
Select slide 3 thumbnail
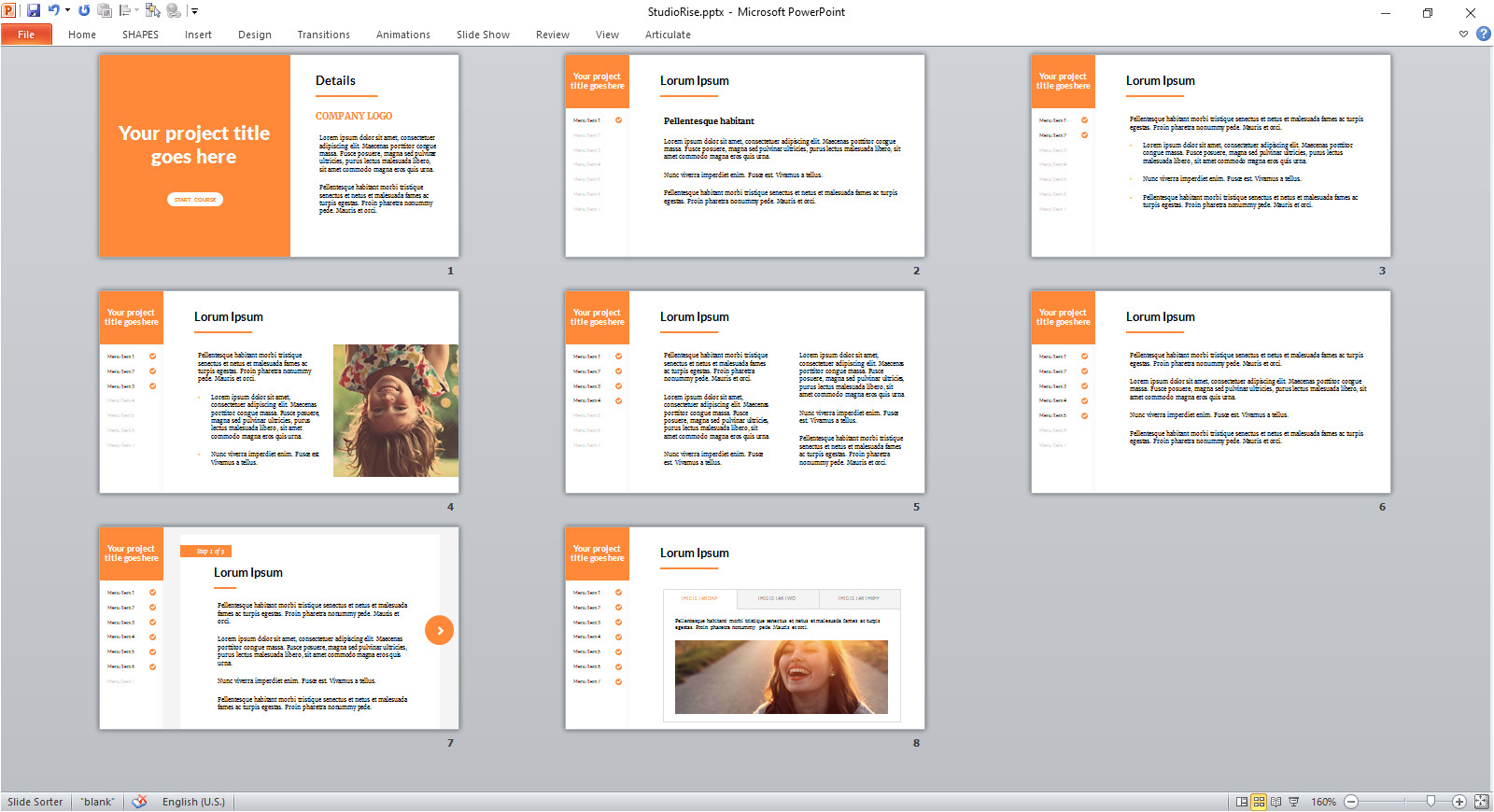click(x=1211, y=156)
